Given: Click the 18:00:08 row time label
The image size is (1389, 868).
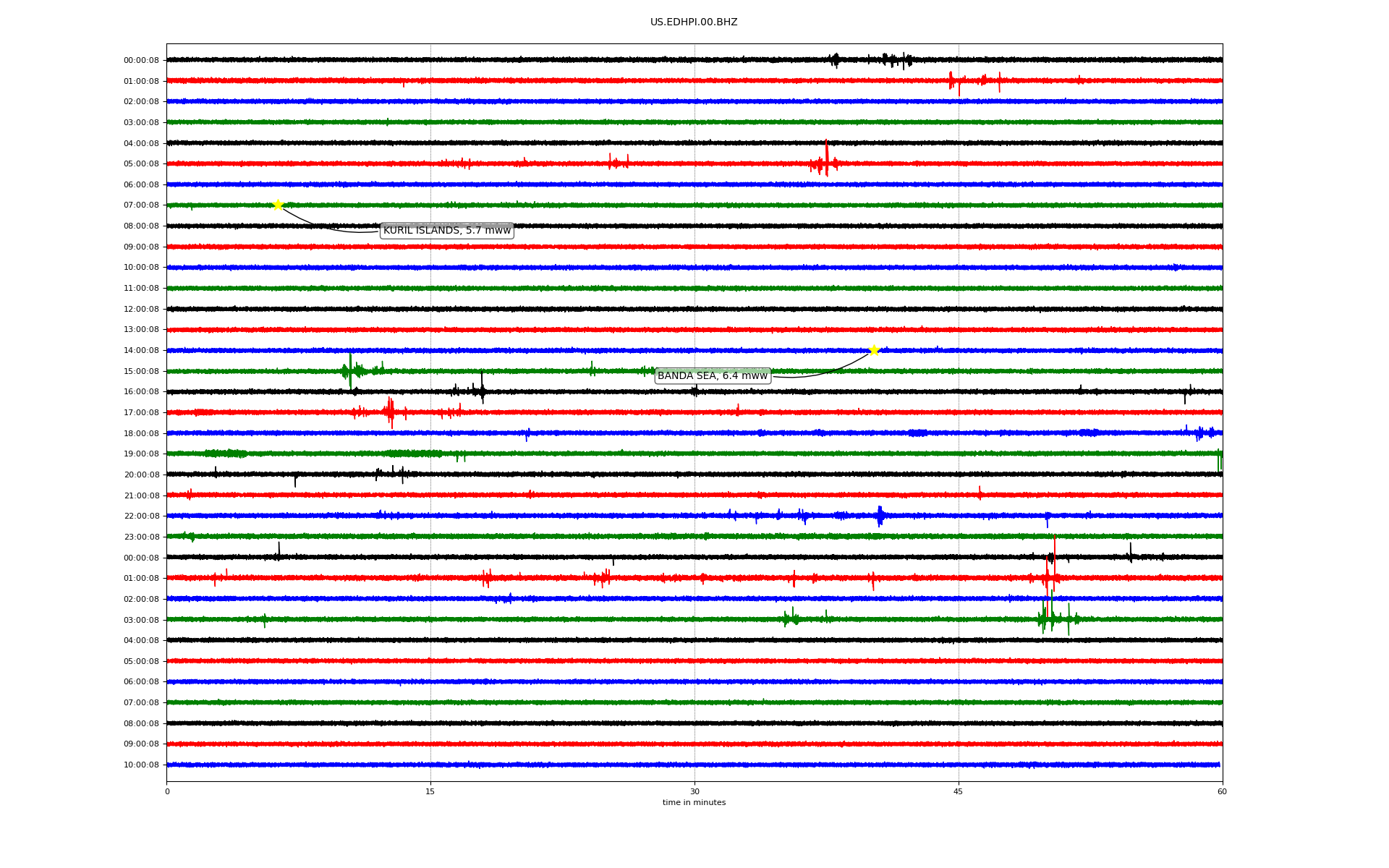Looking at the screenshot, I should (141, 434).
